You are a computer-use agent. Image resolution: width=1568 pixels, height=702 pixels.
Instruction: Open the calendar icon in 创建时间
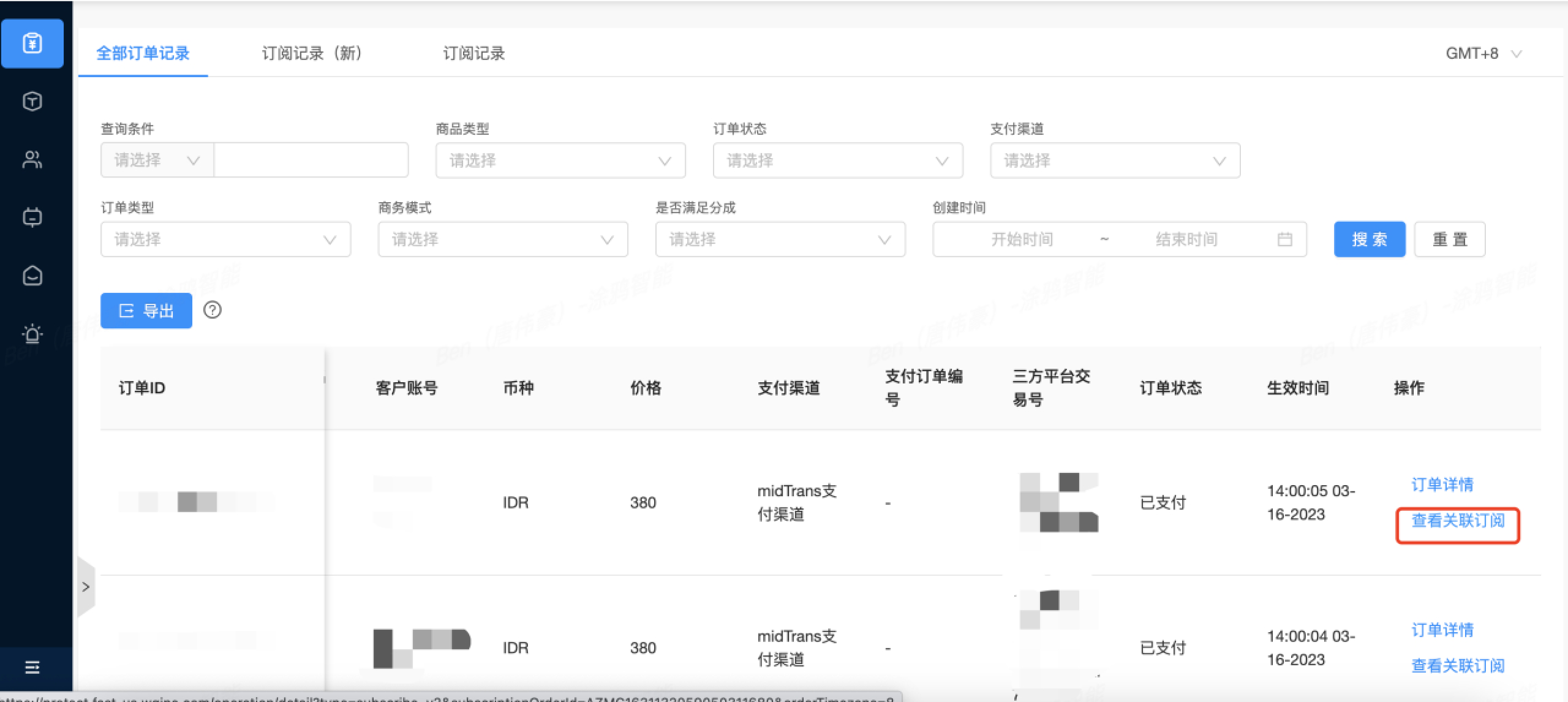pyautogui.click(x=1285, y=240)
